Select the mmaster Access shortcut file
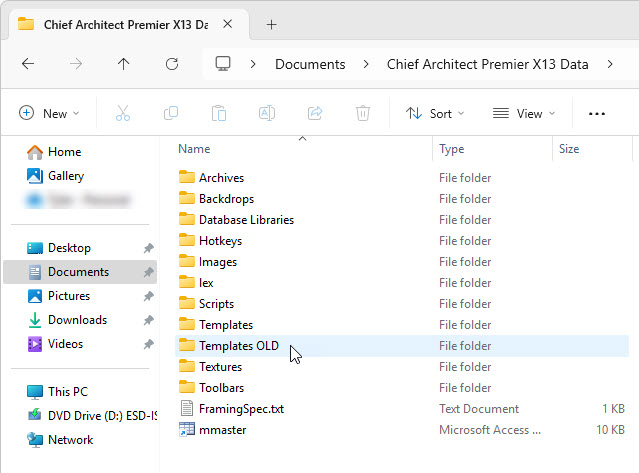Image resolution: width=639 pixels, height=473 pixels. [401, 430]
